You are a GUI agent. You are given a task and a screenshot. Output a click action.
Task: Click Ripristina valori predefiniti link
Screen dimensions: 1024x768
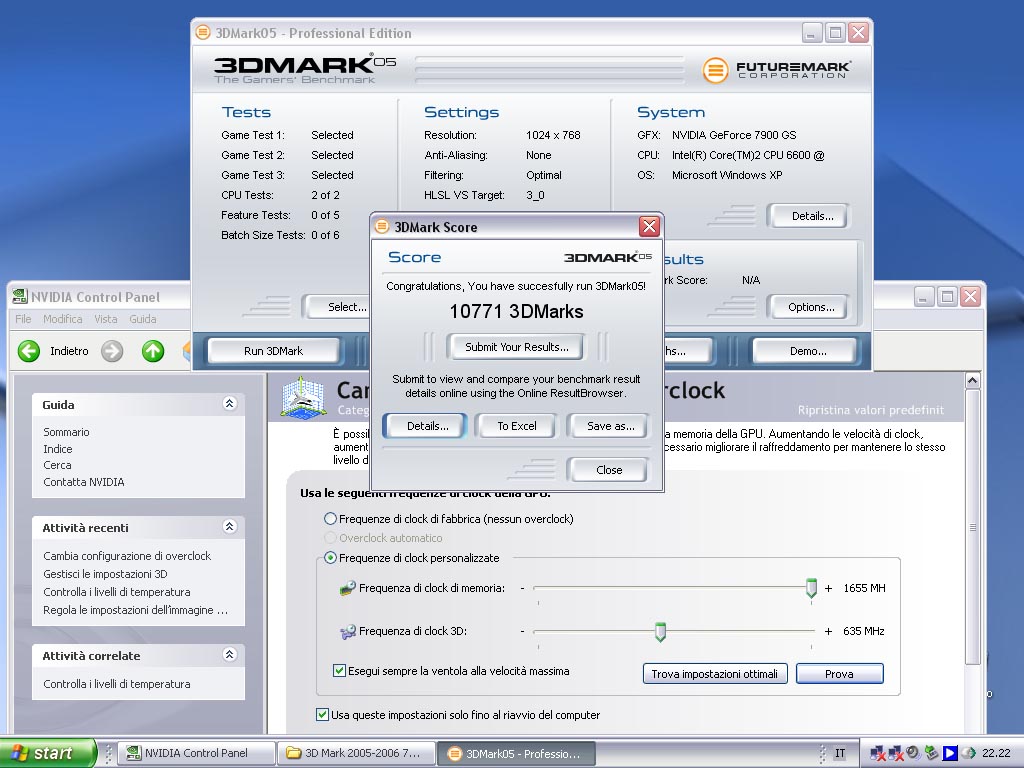(870, 410)
